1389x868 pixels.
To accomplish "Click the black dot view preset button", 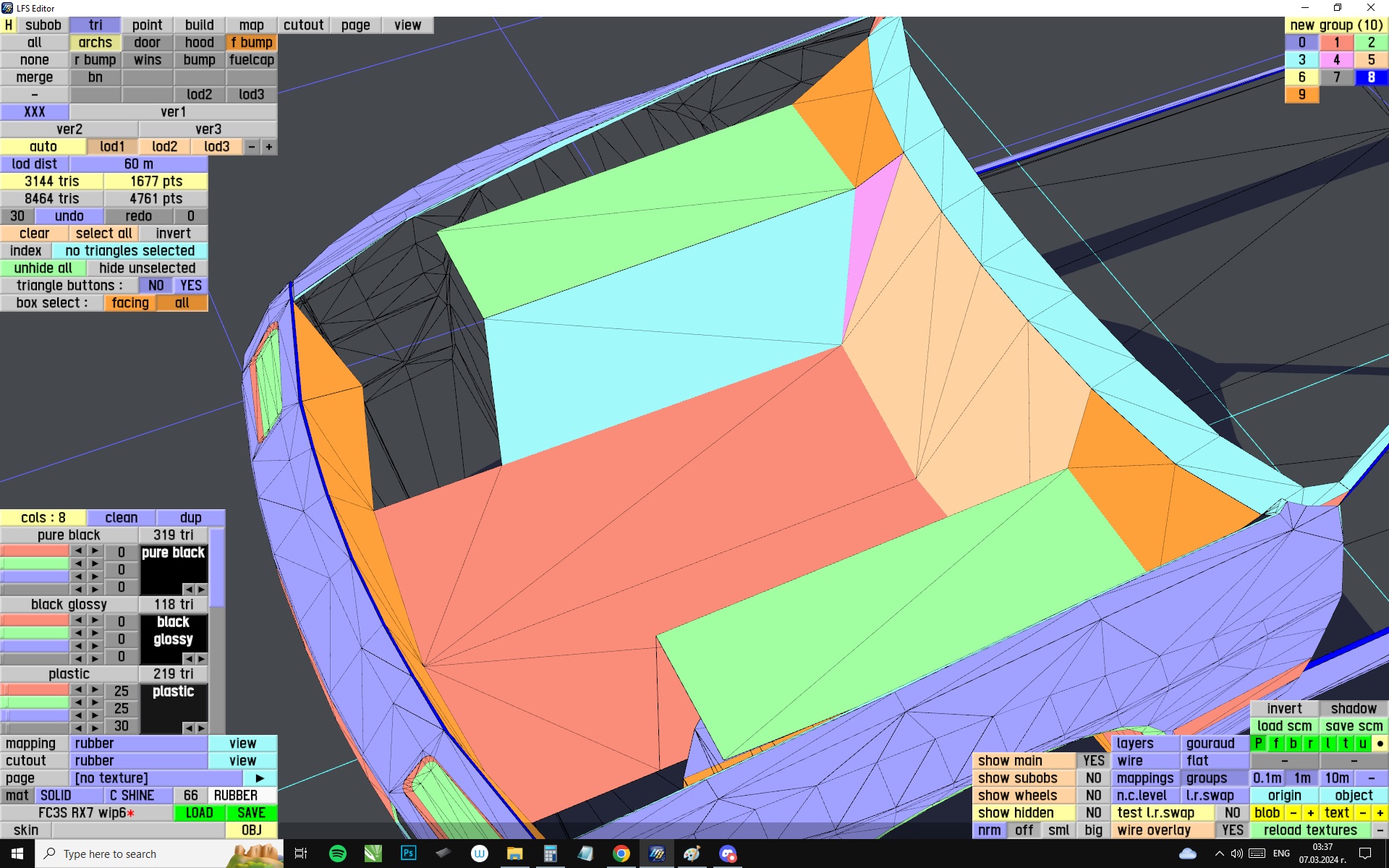I will click(x=1380, y=744).
